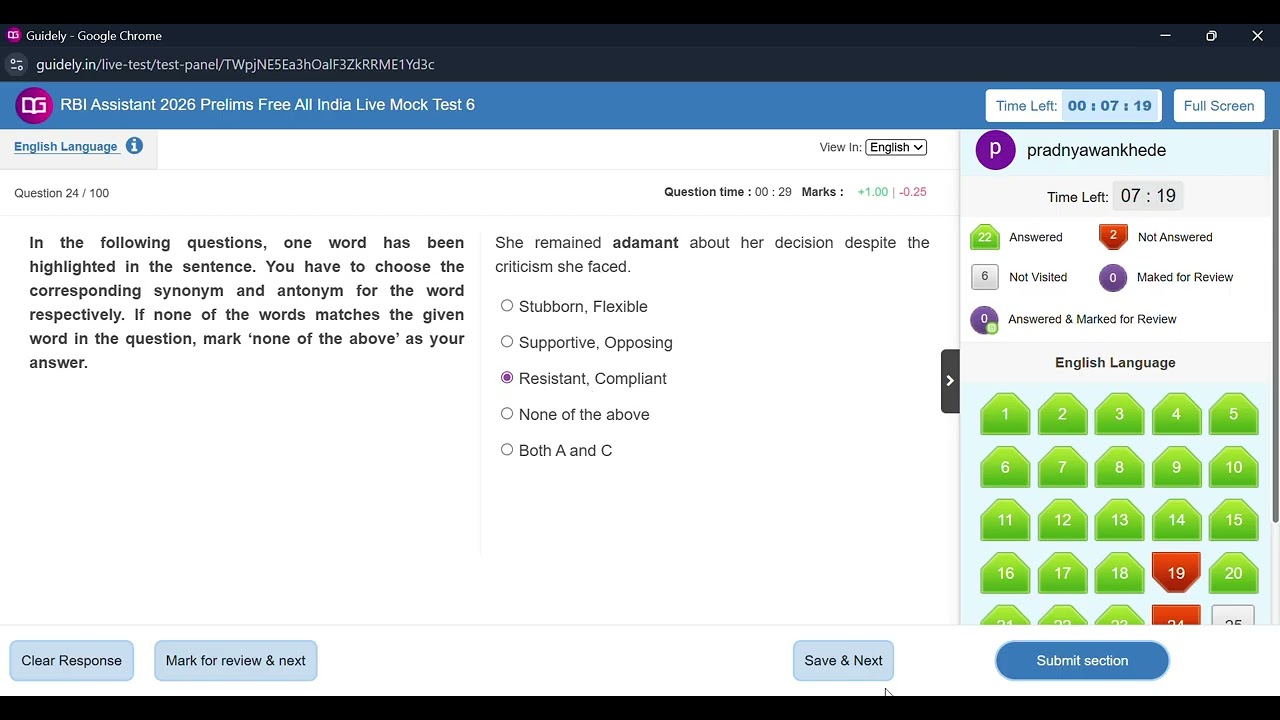Open question 6 from palette

coord(1005,467)
